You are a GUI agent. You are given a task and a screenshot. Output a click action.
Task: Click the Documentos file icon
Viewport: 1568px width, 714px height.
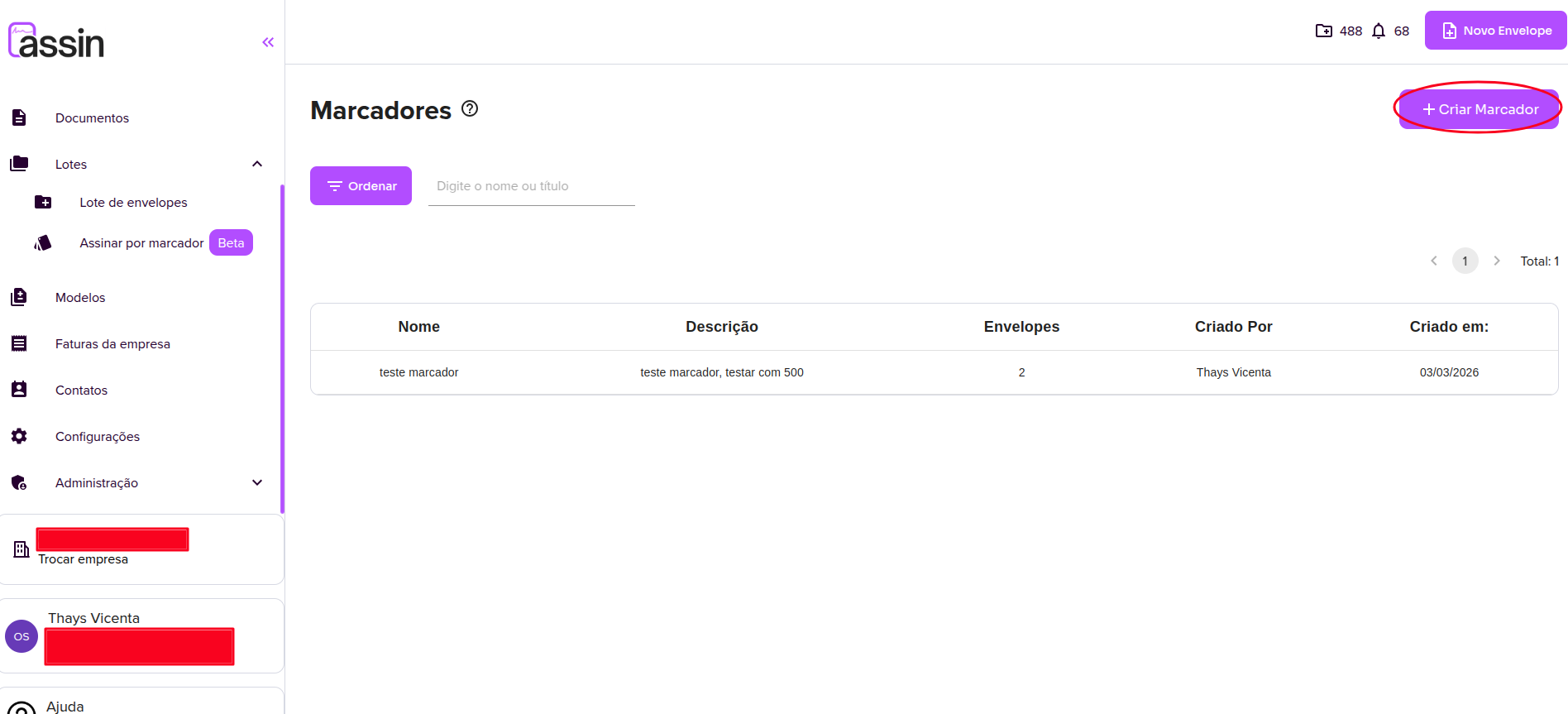tap(19, 117)
